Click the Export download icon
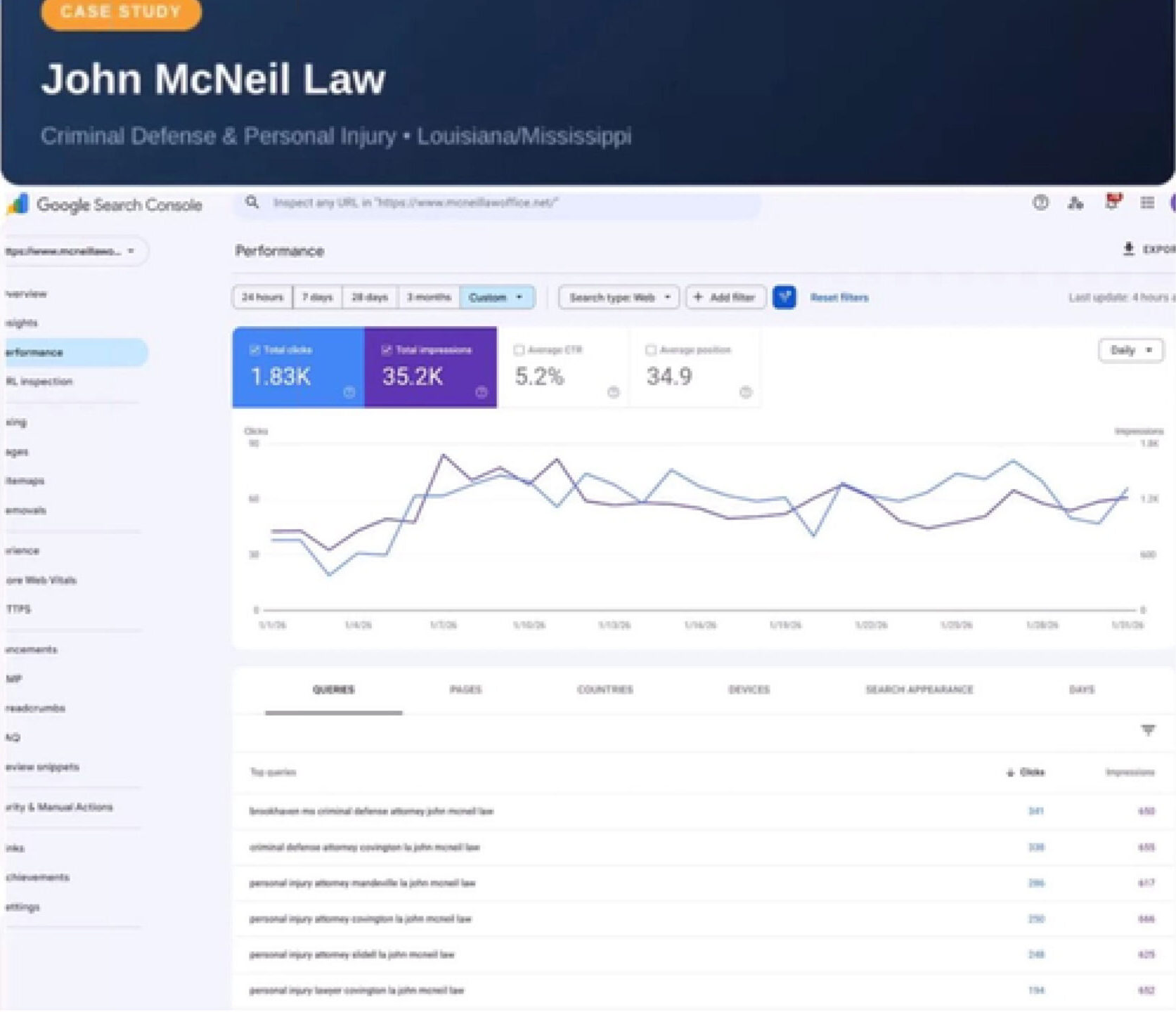Screen dimensions: 1176x1012 click(1129, 249)
